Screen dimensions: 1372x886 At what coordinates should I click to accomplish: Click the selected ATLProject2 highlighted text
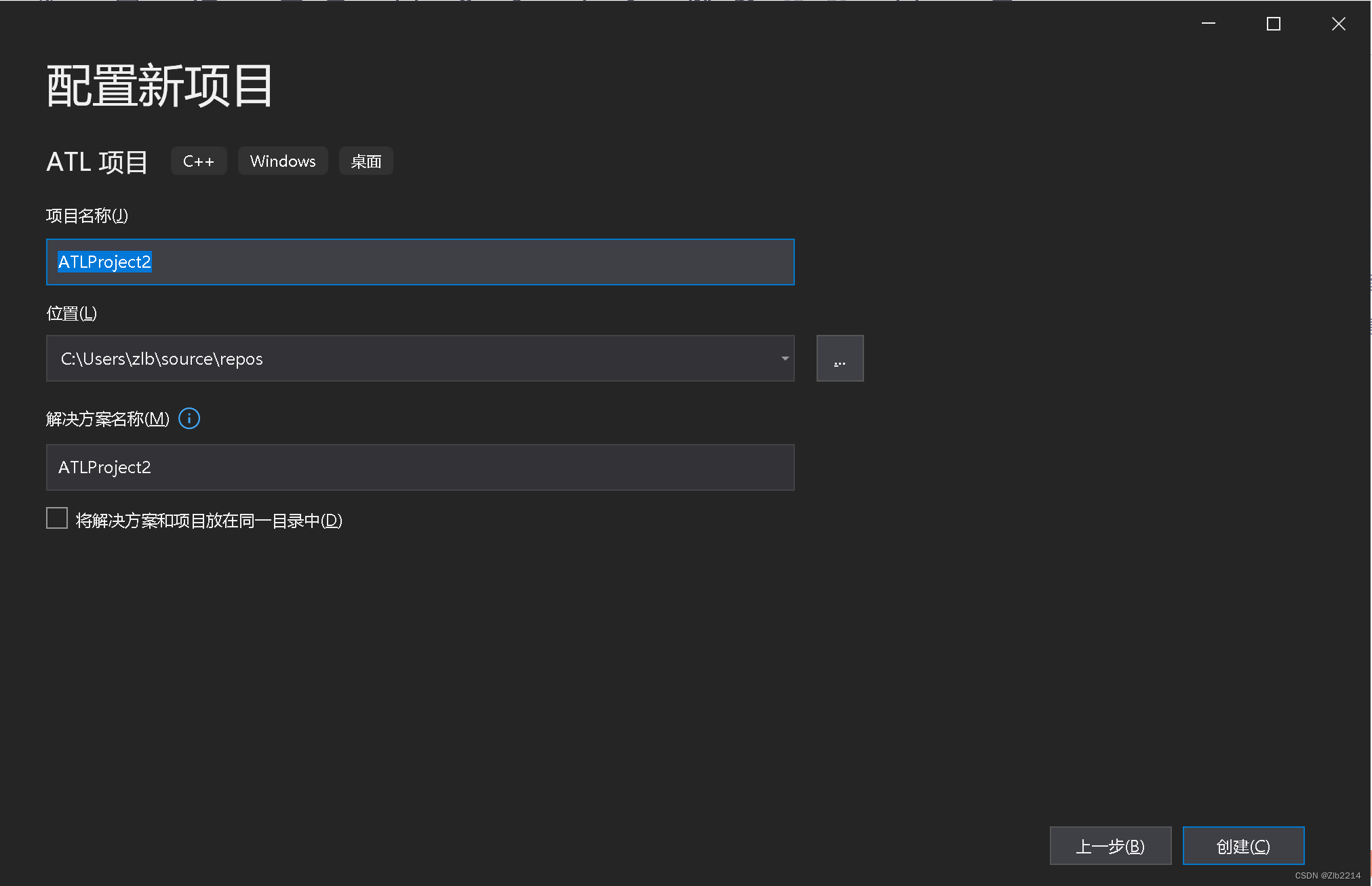[x=104, y=262]
